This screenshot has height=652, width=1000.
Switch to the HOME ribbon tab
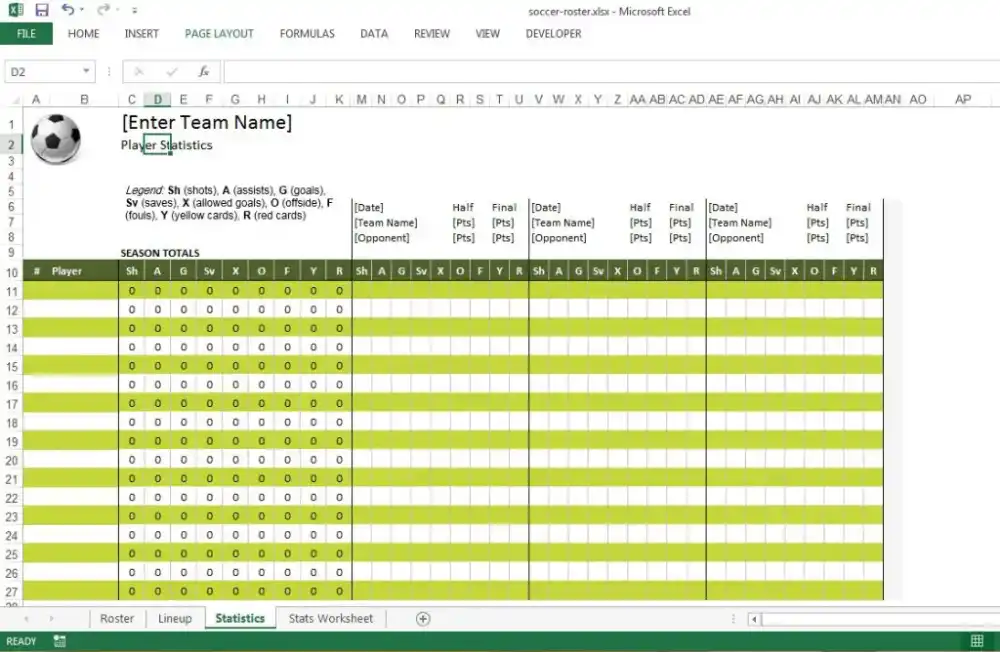tap(84, 34)
